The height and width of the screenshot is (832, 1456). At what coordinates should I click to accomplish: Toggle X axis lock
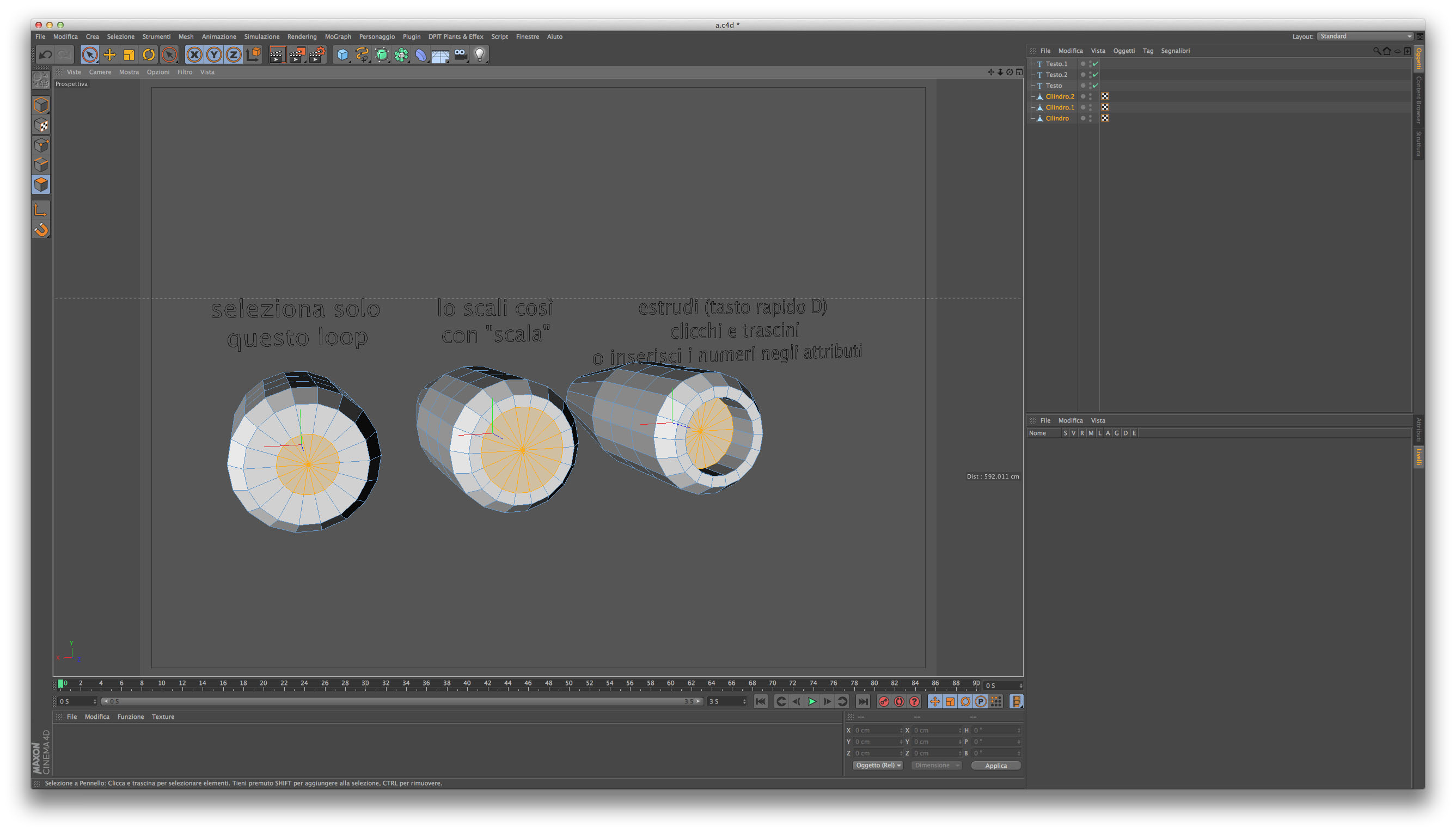click(194, 55)
